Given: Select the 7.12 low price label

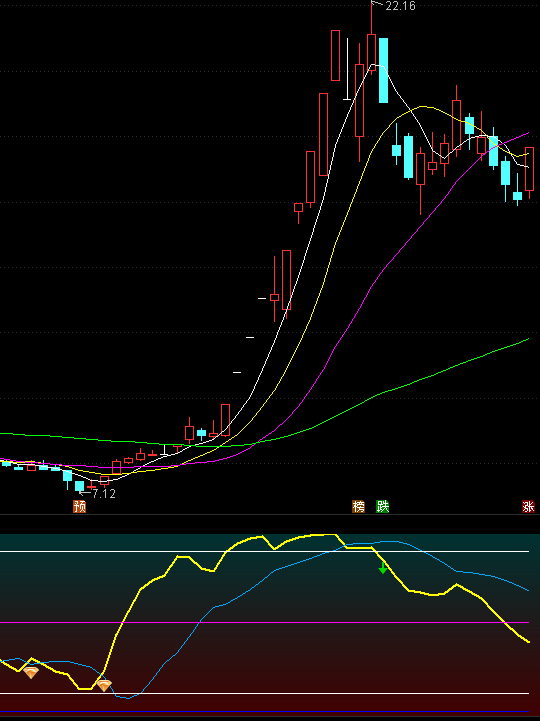Looking at the screenshot, I should click(104, 494).
